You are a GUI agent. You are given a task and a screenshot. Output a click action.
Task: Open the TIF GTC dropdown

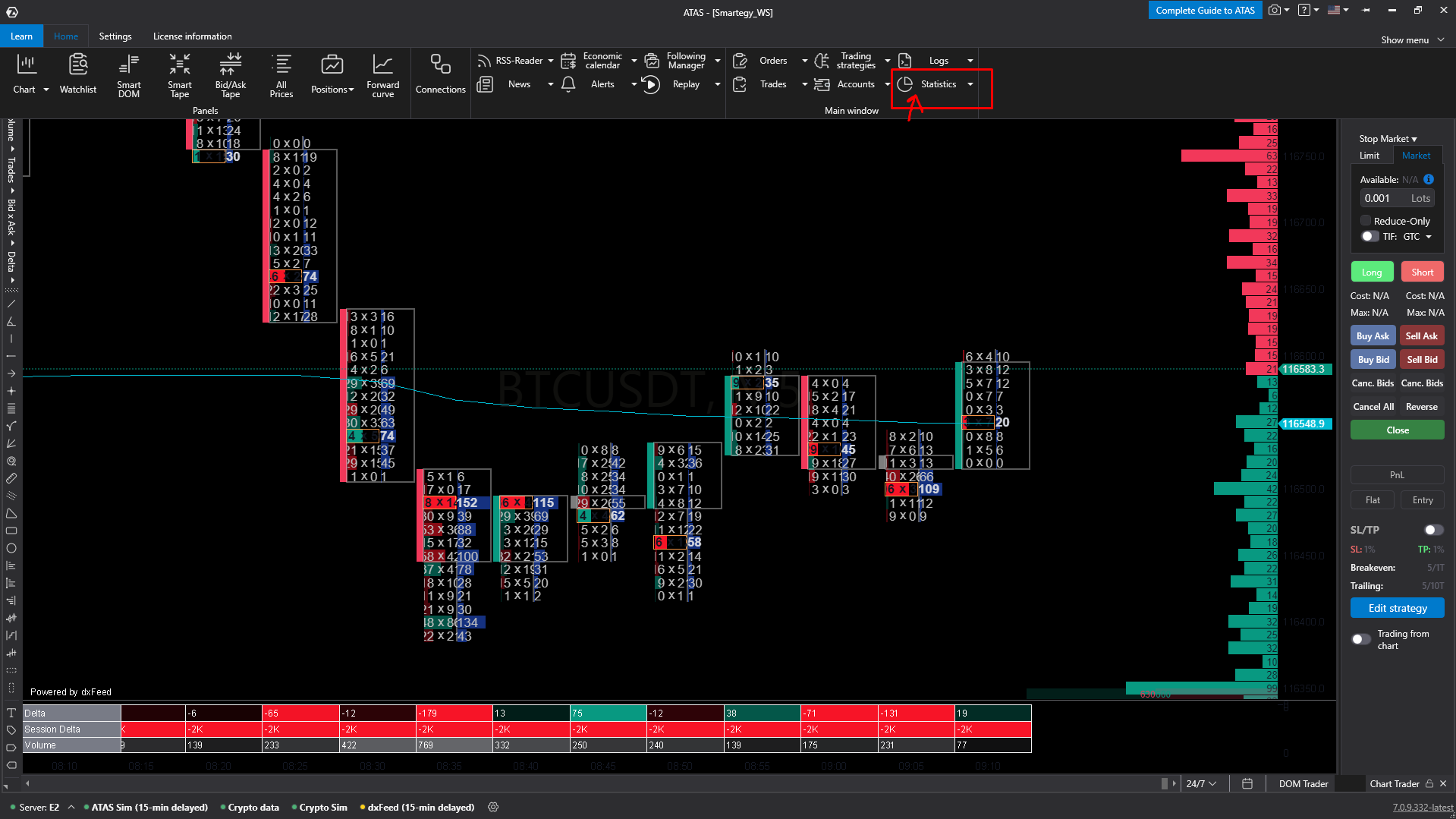(x=1417, y=237)
